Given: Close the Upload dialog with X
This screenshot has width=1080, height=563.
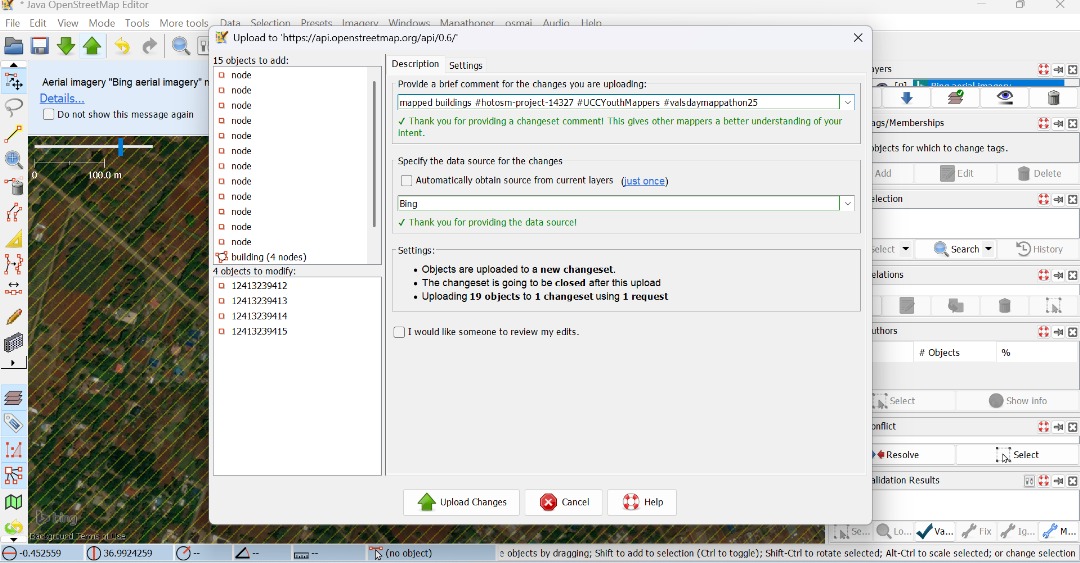Looking at the screenshot, I should point(858,38).
